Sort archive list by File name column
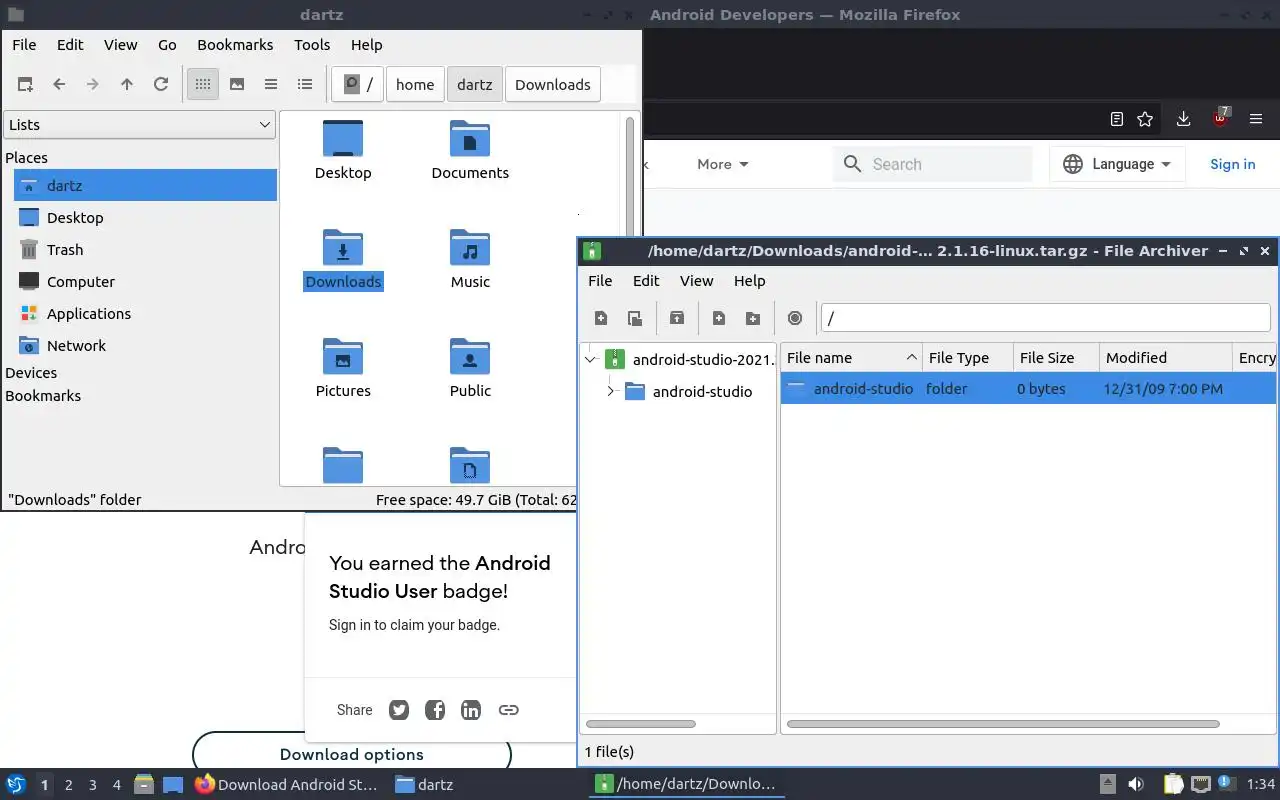The height and width of the screenshot is (800, 1280). pos(851,358)
